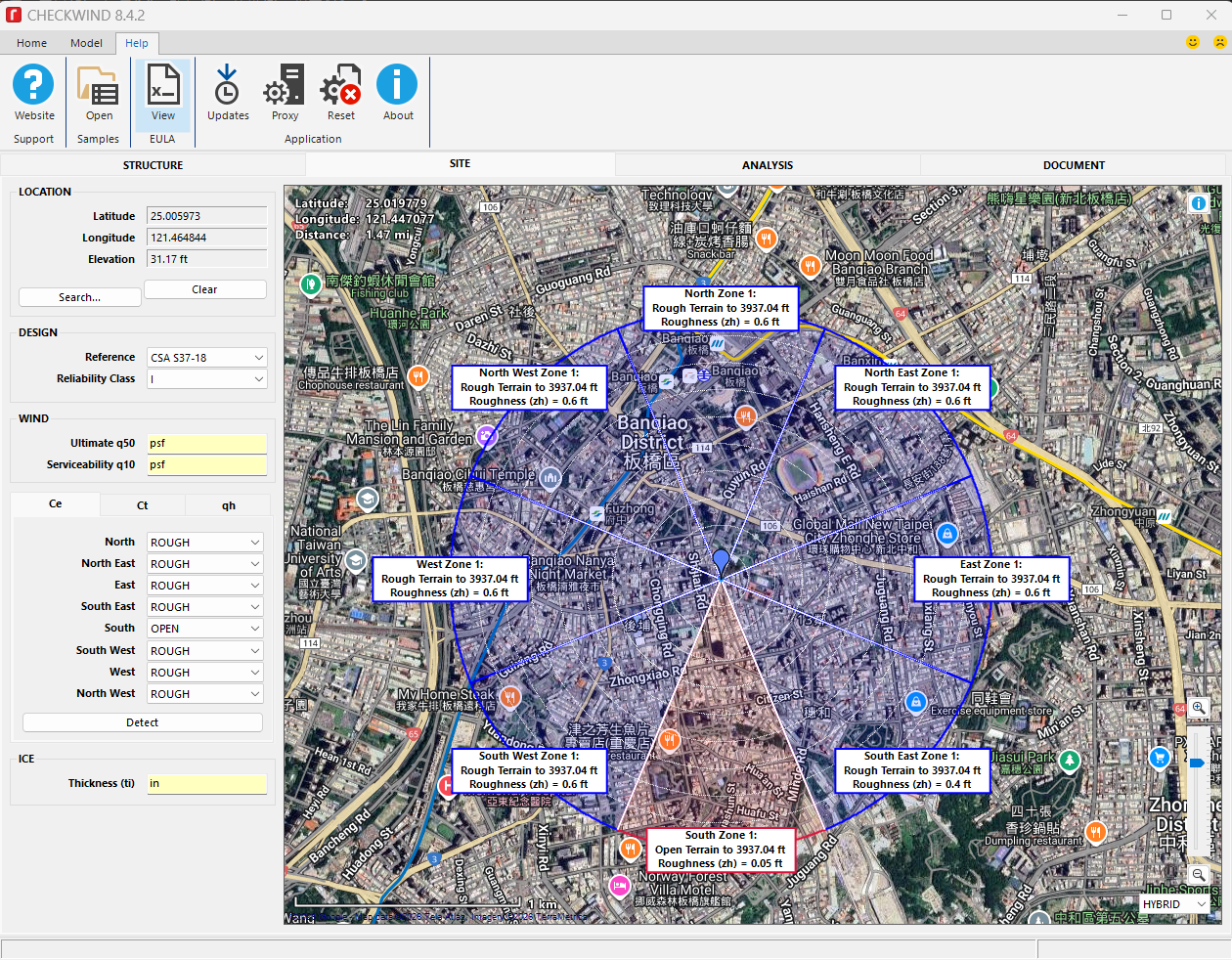Screen dimensions: 1232x960
Task: Click the Global Mall shopping marker
Action: coord(946,534)
